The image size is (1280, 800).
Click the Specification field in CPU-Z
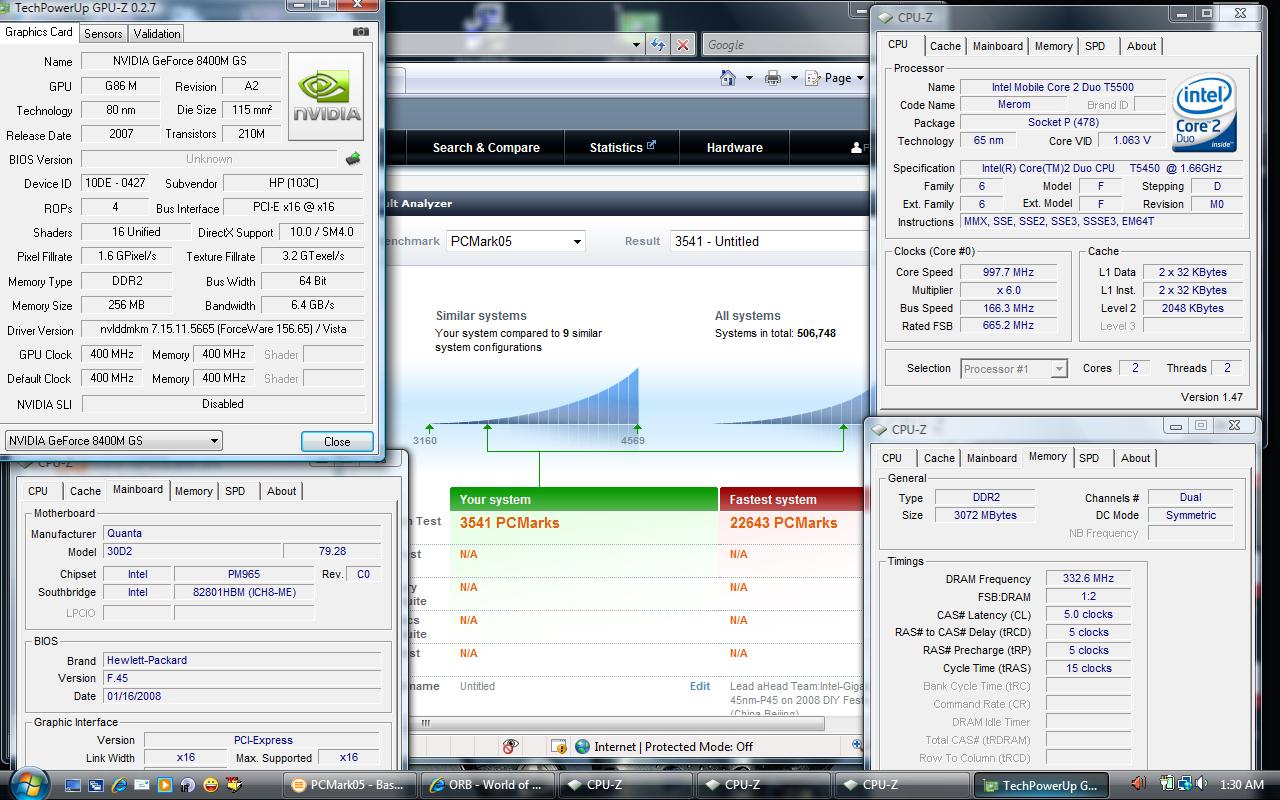1102,168
